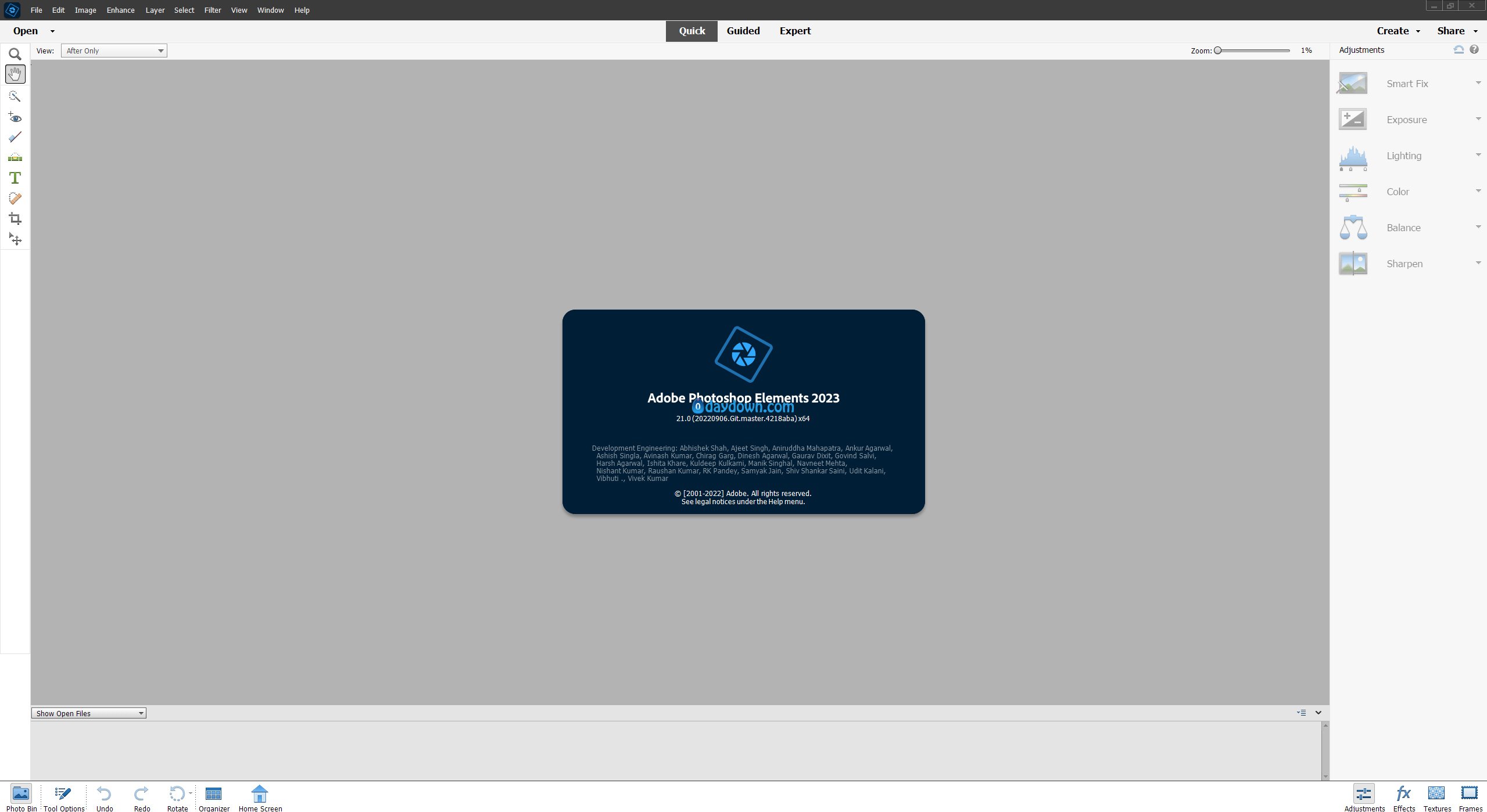The image size is (1487, 812).
Task: Select the Quick Selection tool
Action: (15, 96)
